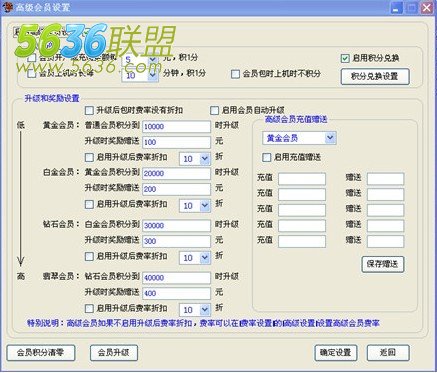This screenshot has width=437, height=373.
Task: Click the first 充值 amount field
Action: [302, 179]
